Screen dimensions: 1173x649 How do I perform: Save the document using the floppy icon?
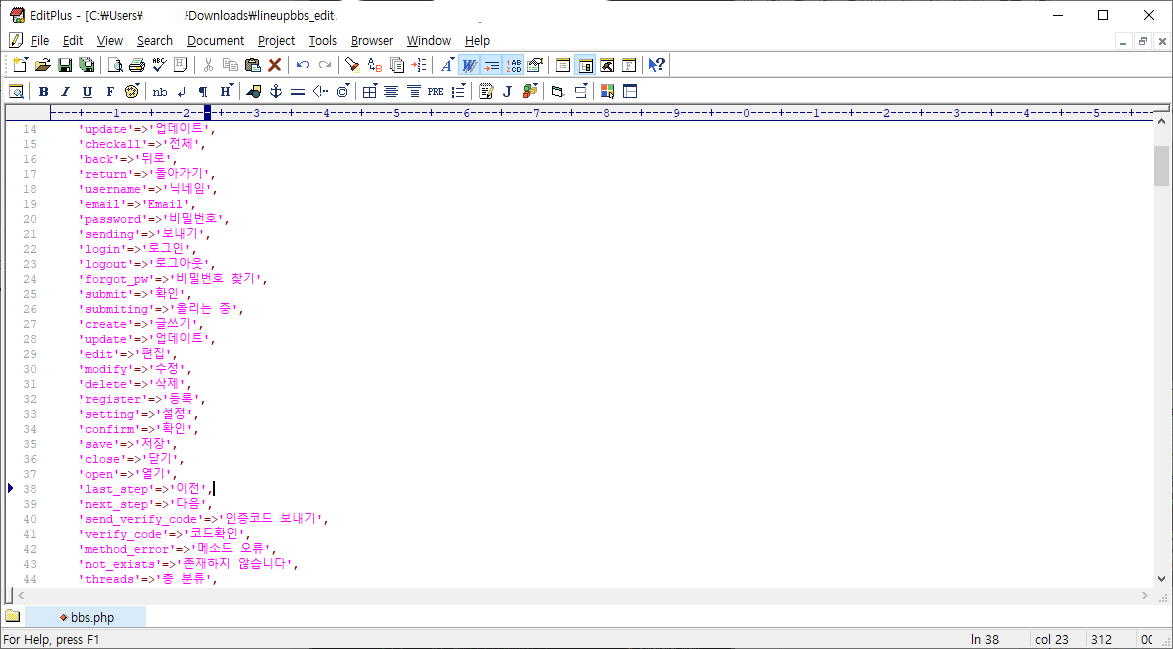64,65
